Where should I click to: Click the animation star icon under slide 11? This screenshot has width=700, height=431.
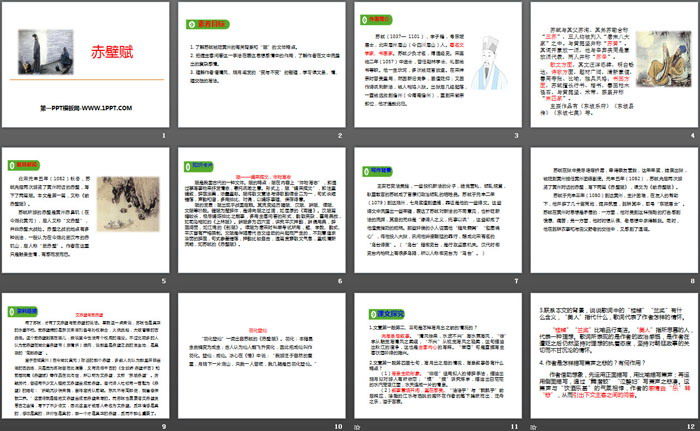pyautogui.click(x=357, y=427)
